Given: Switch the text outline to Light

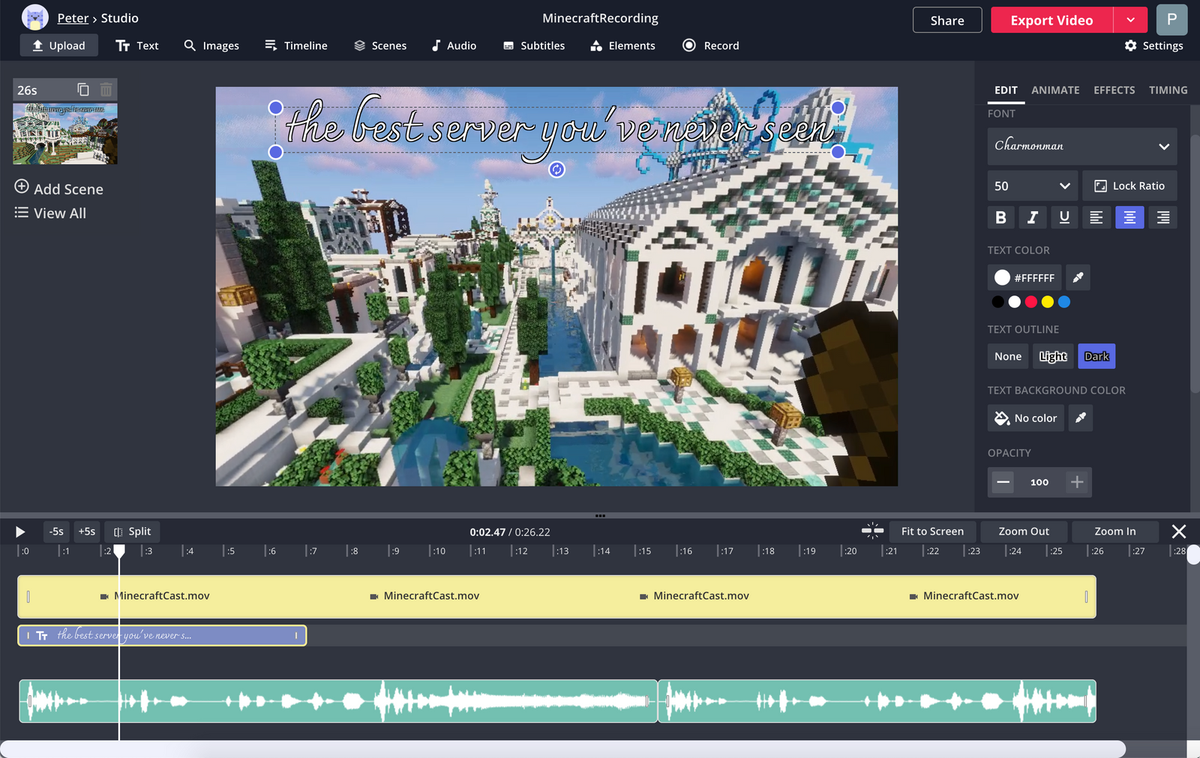Looking at the screenshot, I should (1052, 356).
